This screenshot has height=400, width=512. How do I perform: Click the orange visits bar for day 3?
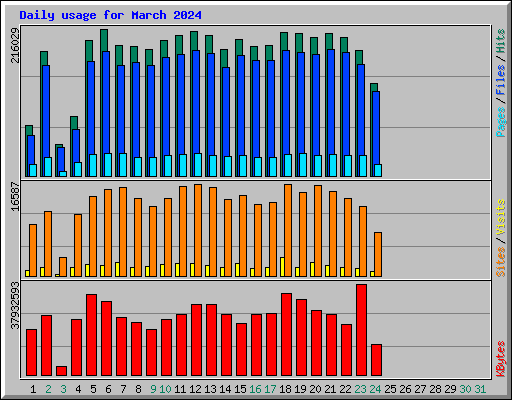63,267
